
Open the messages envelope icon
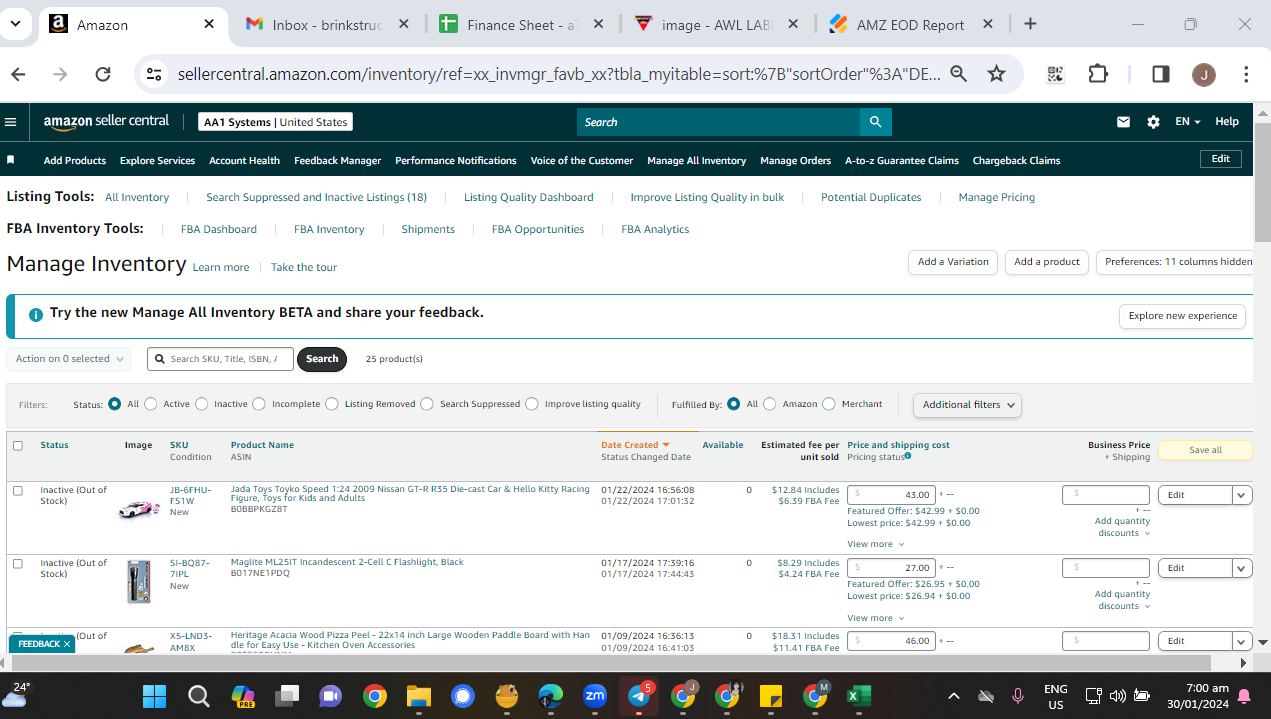(1123, 122)
